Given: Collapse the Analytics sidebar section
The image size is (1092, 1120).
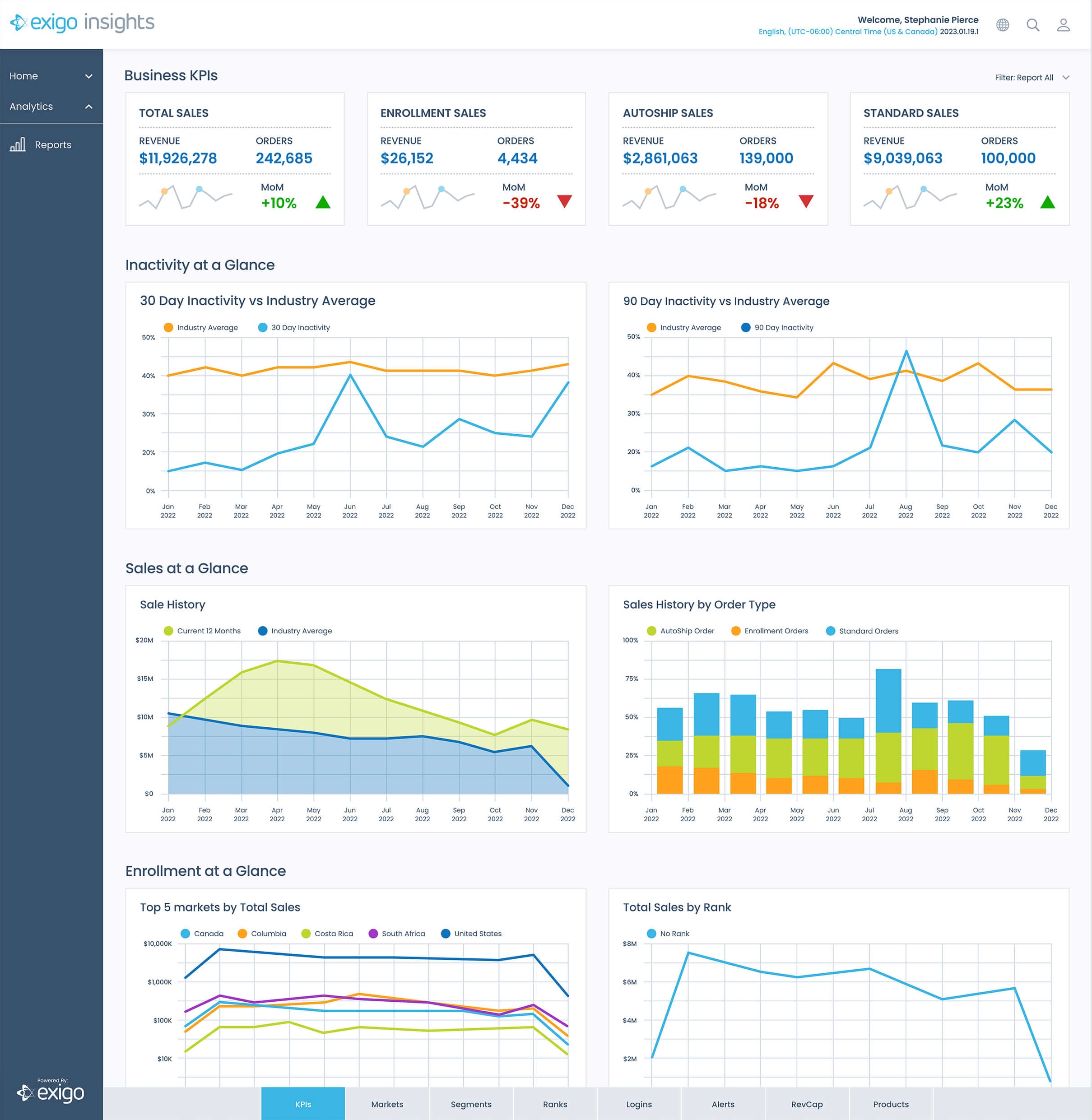Looking at the screenshot, I should pyautogui.click(x=89, y=107).
